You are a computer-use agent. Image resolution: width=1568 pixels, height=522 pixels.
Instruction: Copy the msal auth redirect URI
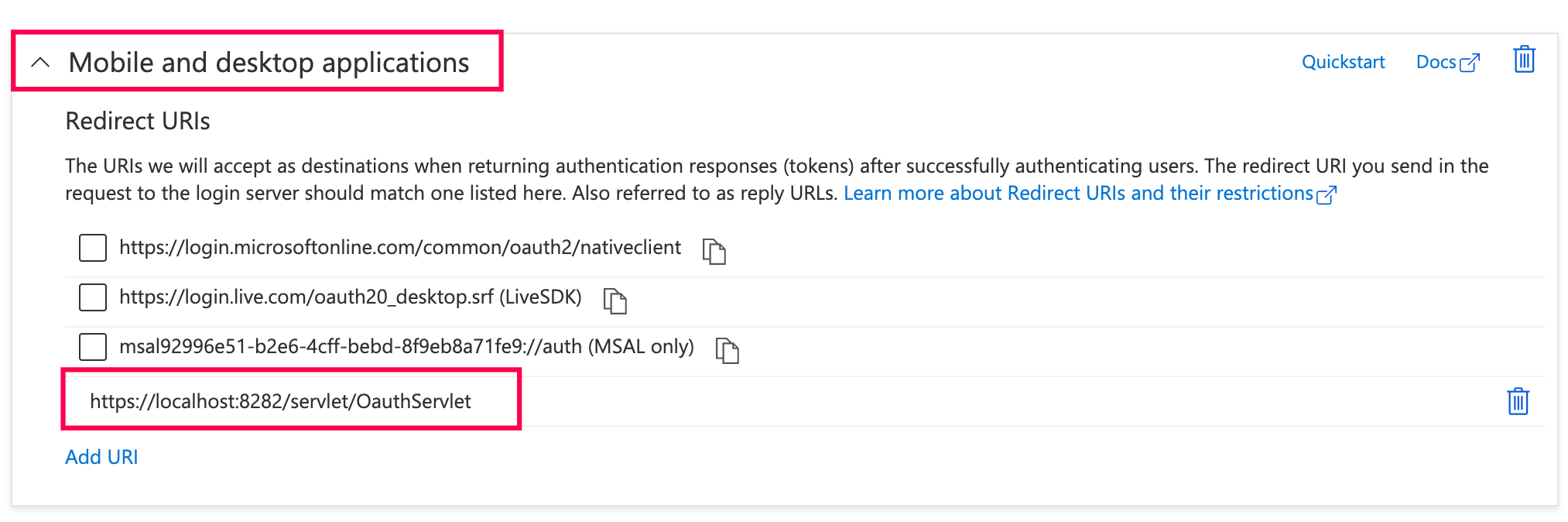pos(727,350)
